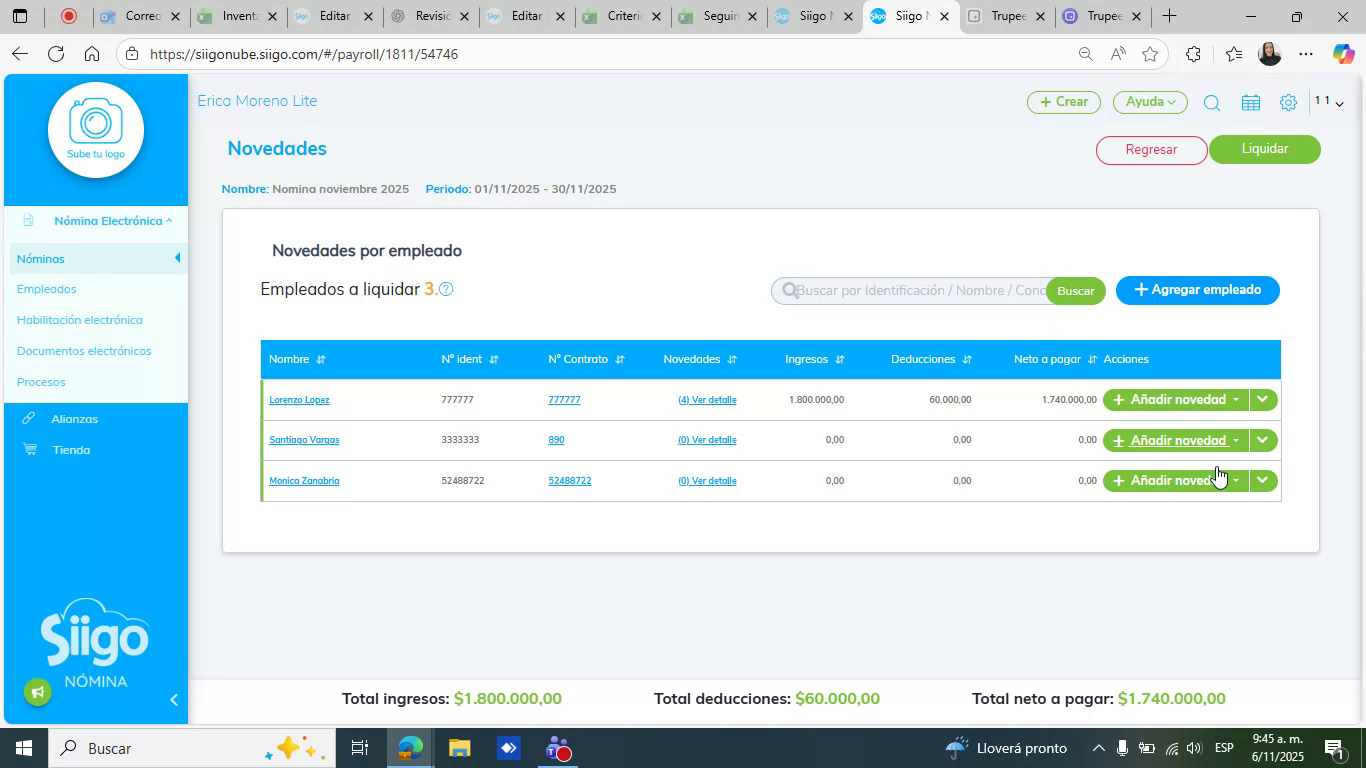Click the Buscar employee search button
Viewport: 1366px width, 768px height.
click(x=1076, y=291)
